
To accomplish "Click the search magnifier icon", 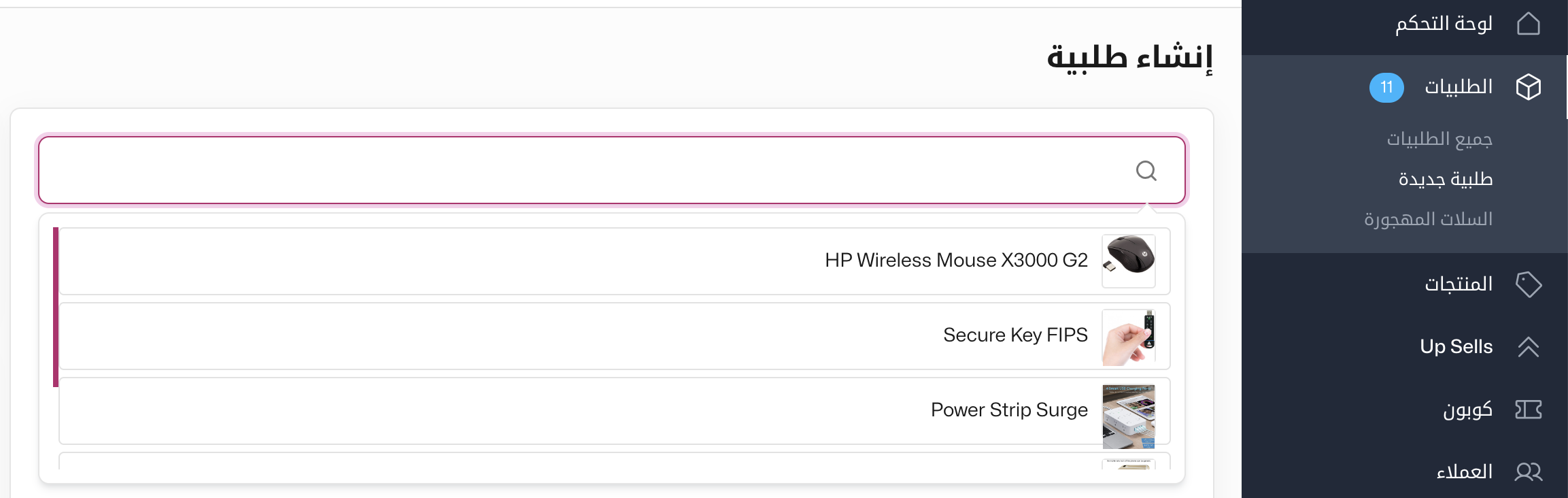I will (1146, 171).
